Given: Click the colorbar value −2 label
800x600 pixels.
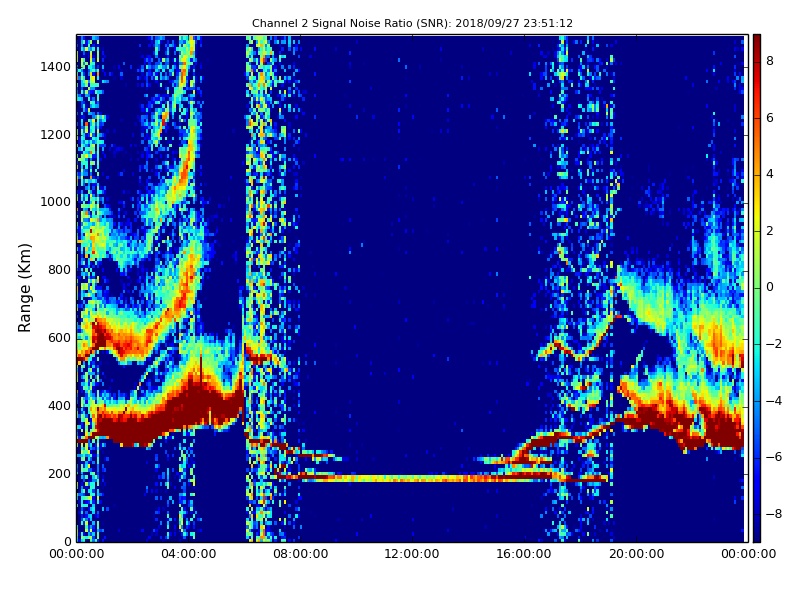Looking at the screenshot, I should click(x=774, y=344).
